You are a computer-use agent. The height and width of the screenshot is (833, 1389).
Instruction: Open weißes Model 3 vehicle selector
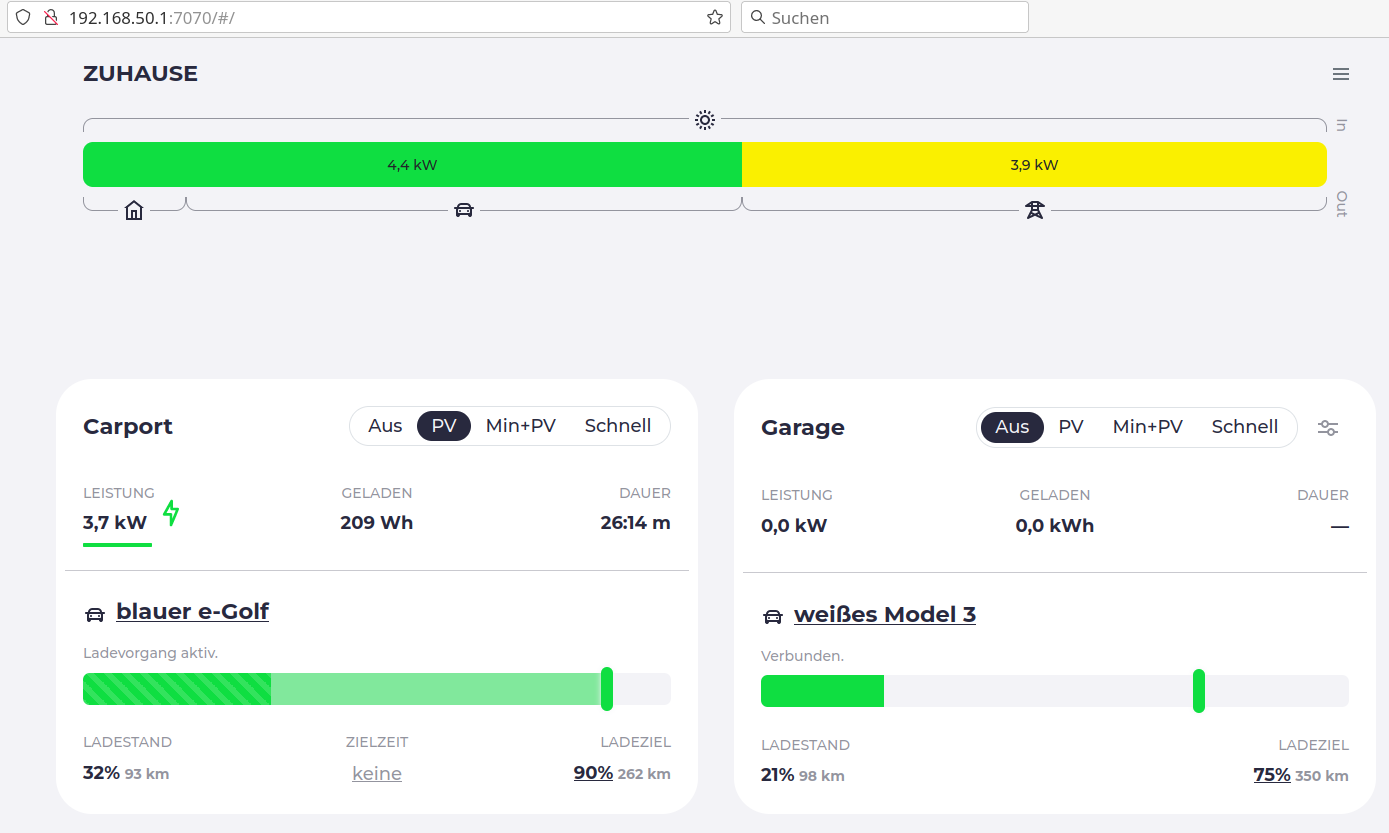coord(885,614)
